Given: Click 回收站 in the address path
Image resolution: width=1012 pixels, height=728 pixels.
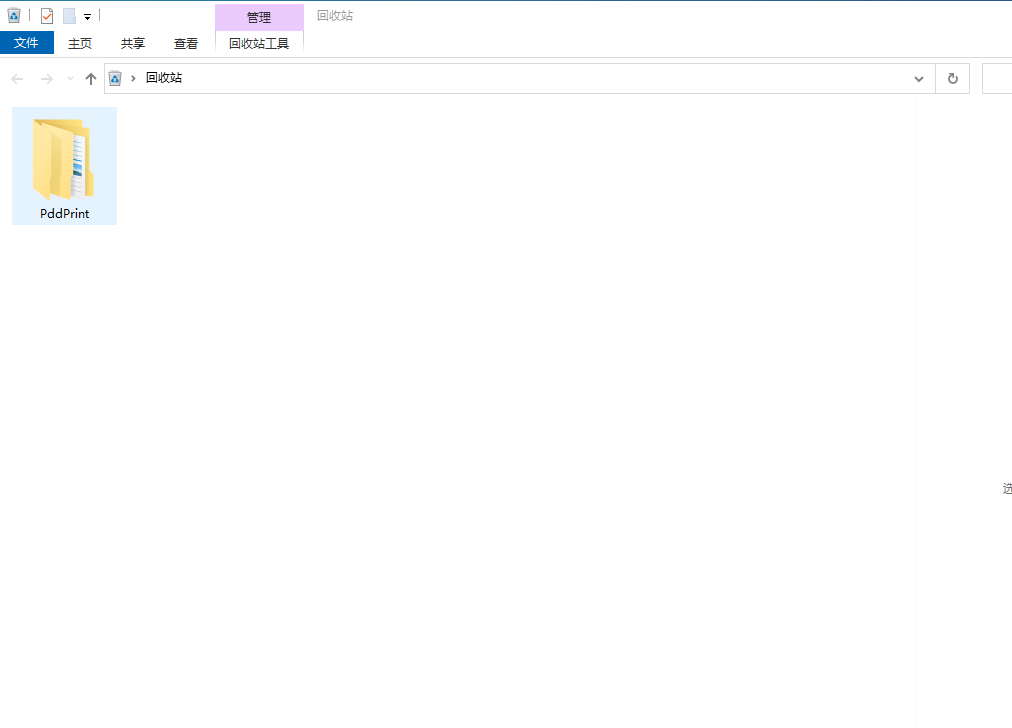Looking at the screenshot, I should [164, 78].
